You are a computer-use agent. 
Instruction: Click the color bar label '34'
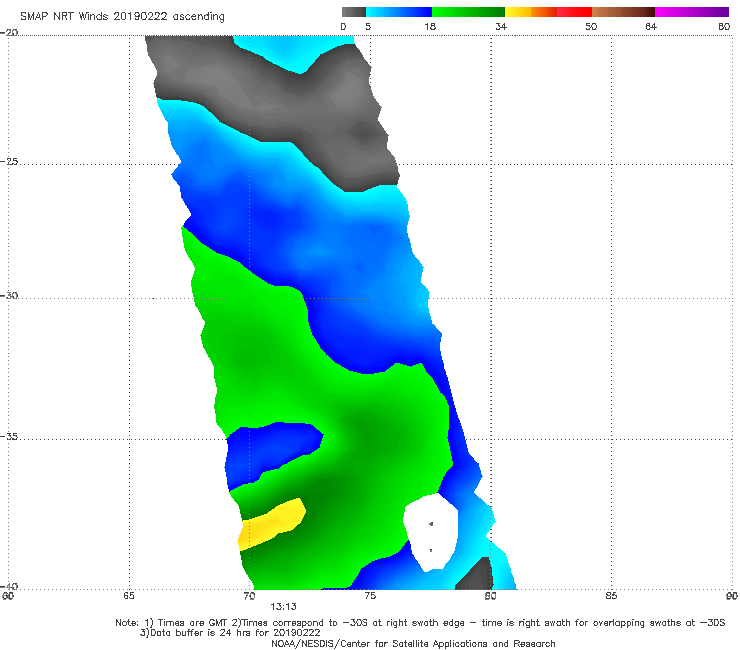coord(501,27)
